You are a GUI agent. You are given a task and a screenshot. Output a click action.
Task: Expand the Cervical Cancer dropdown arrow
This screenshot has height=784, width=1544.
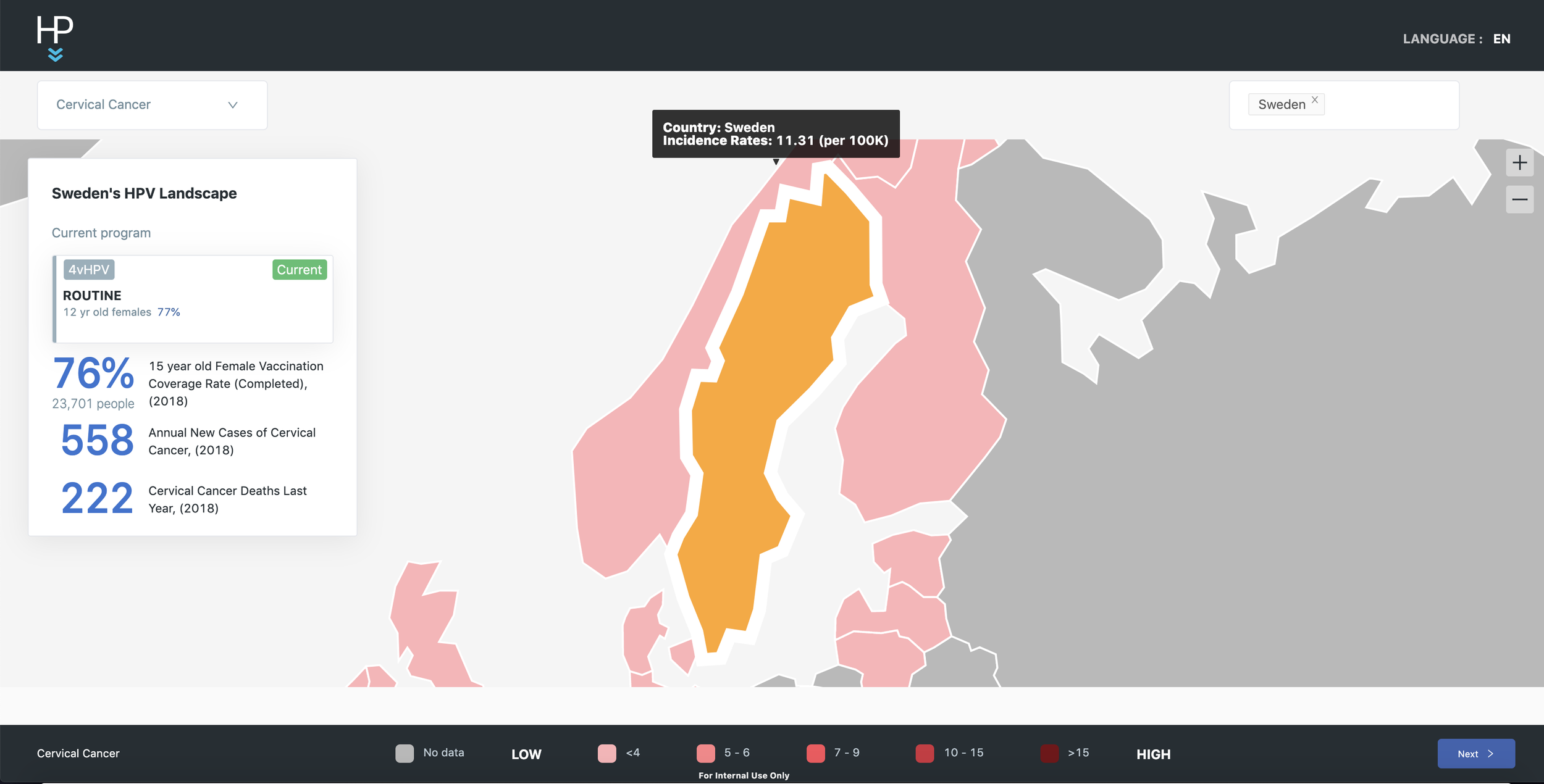[233, 105]
